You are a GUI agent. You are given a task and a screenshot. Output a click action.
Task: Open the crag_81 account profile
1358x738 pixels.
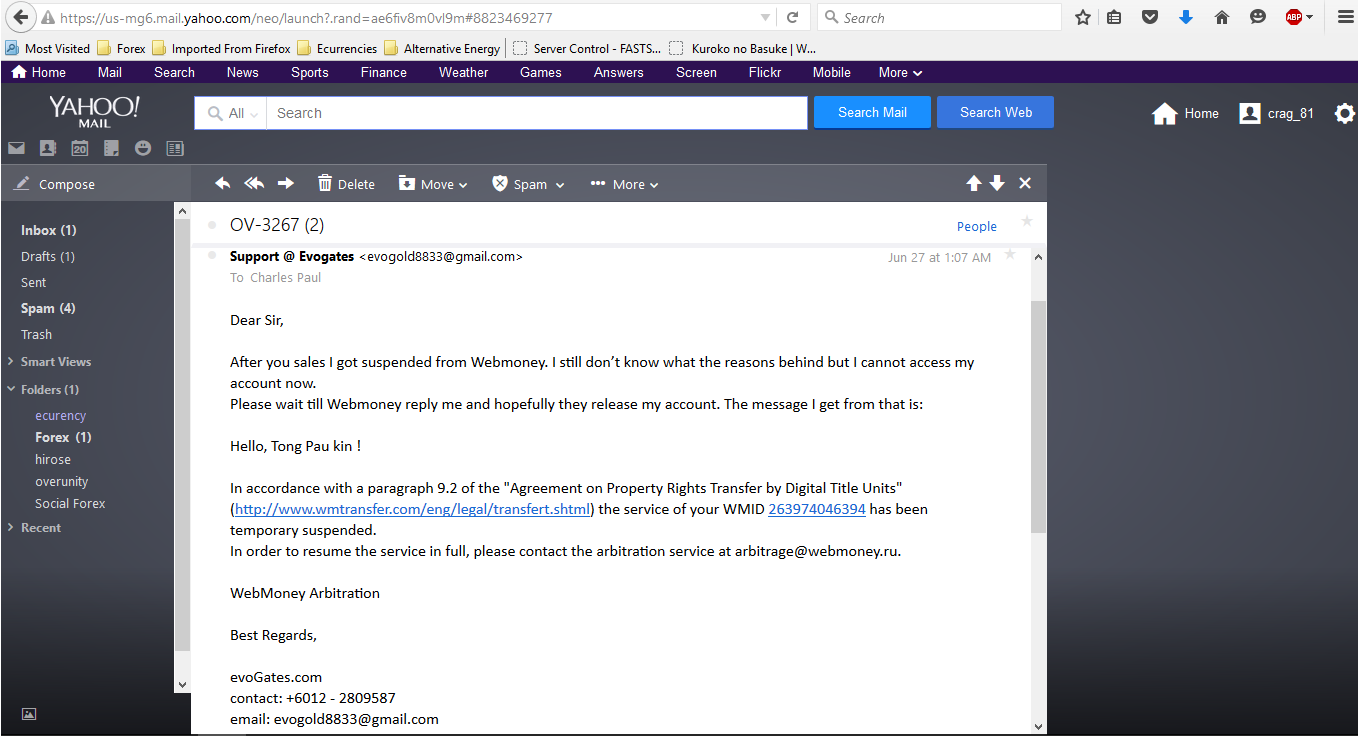(x=1276, y=113)
